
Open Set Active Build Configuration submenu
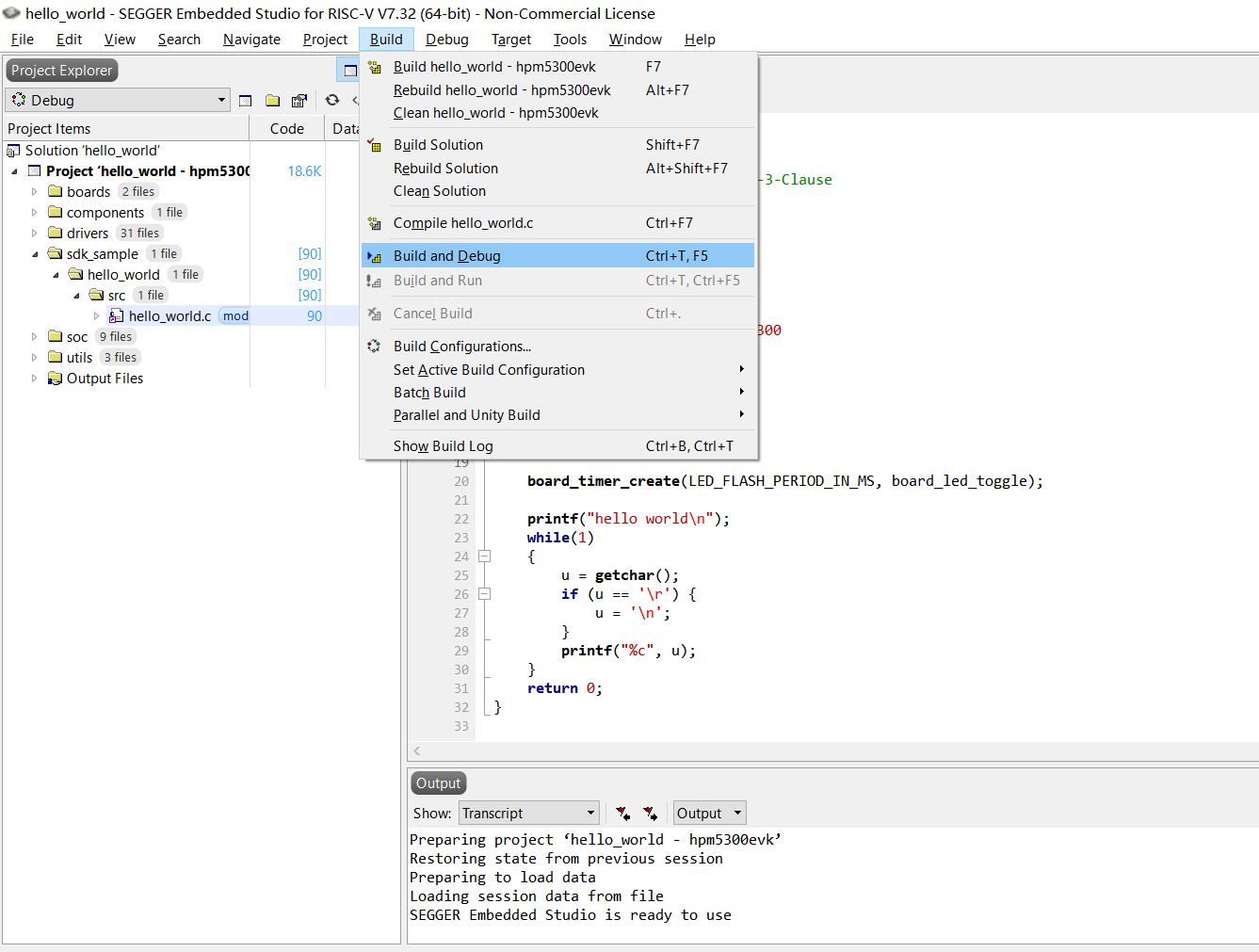[x=557, y=370]
